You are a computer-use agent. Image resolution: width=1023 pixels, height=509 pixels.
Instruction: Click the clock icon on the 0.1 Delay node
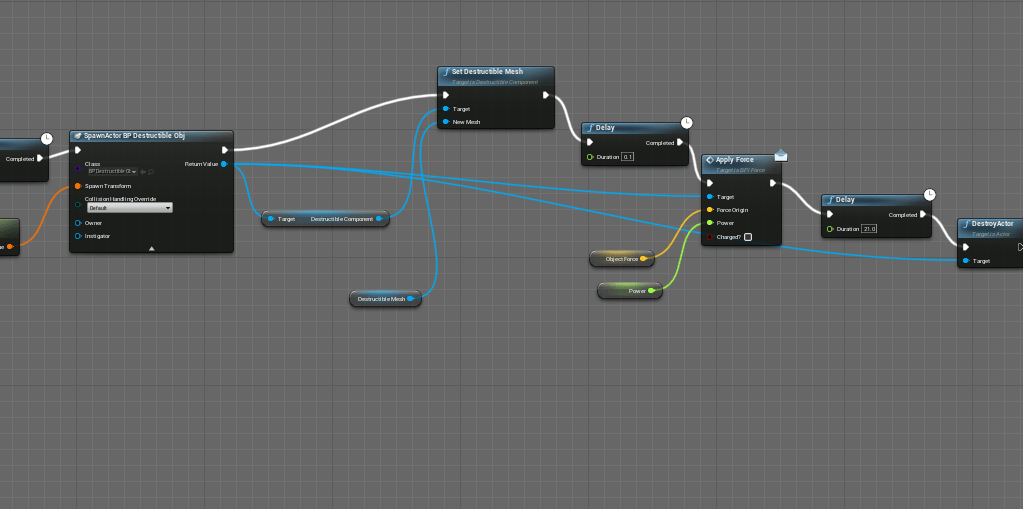coord(686,123)
